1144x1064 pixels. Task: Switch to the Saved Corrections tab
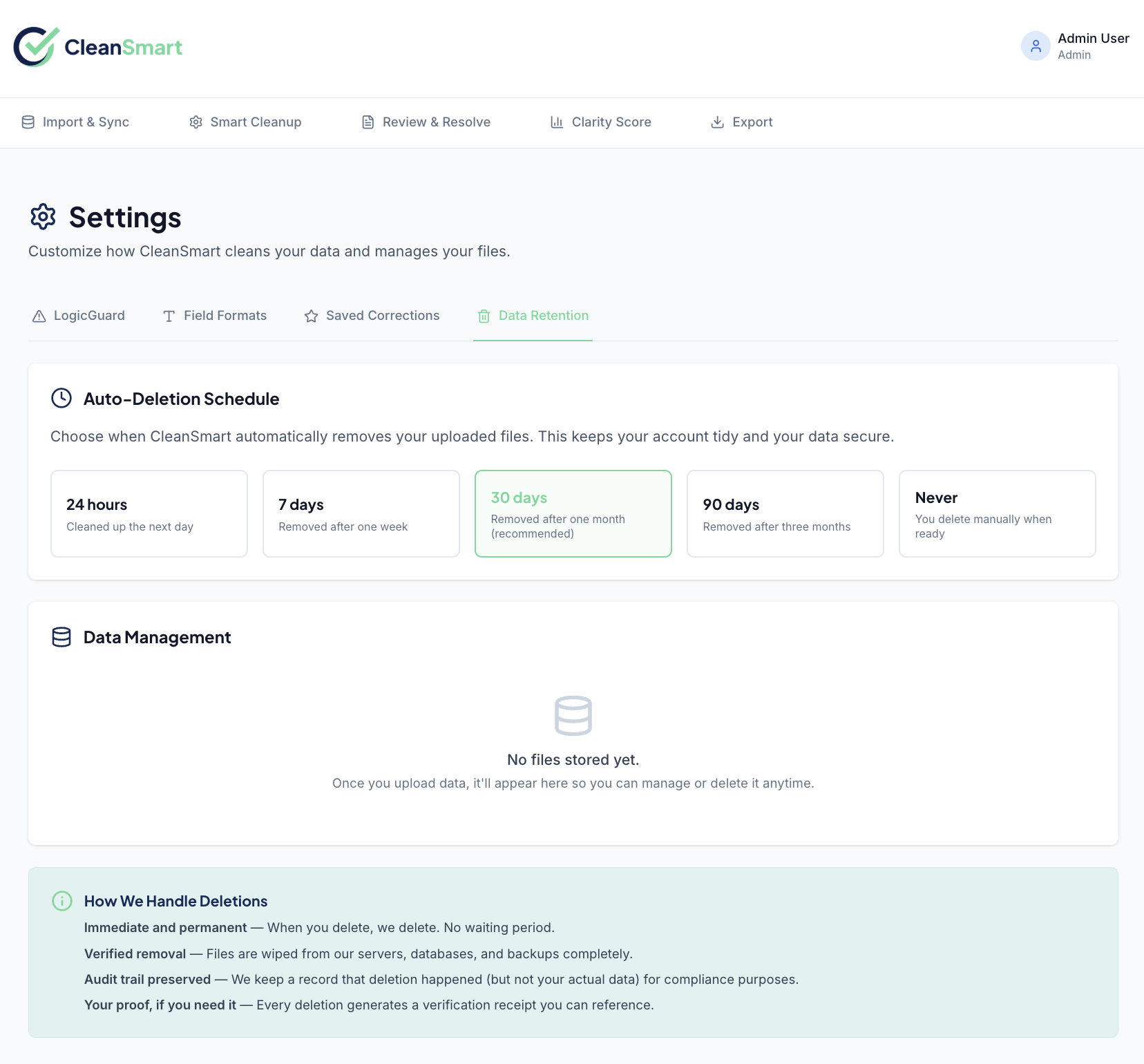pos(372,316)
